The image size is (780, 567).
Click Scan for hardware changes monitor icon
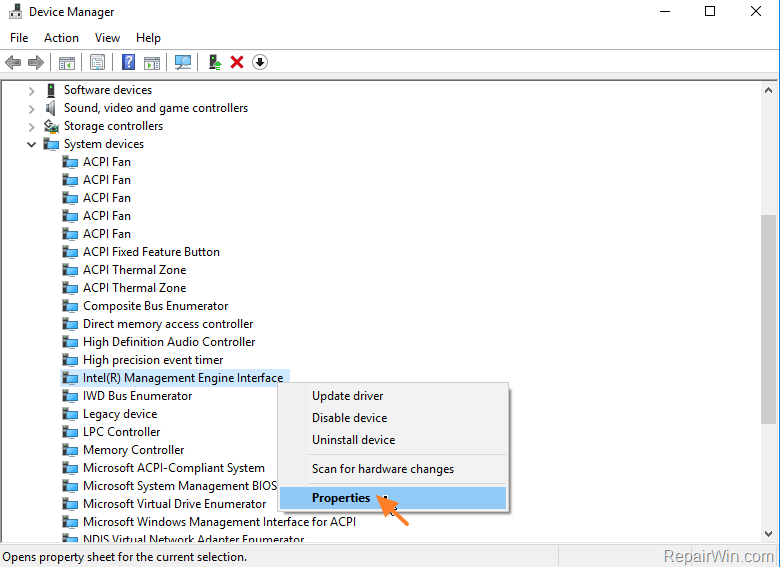pos(183,62)
